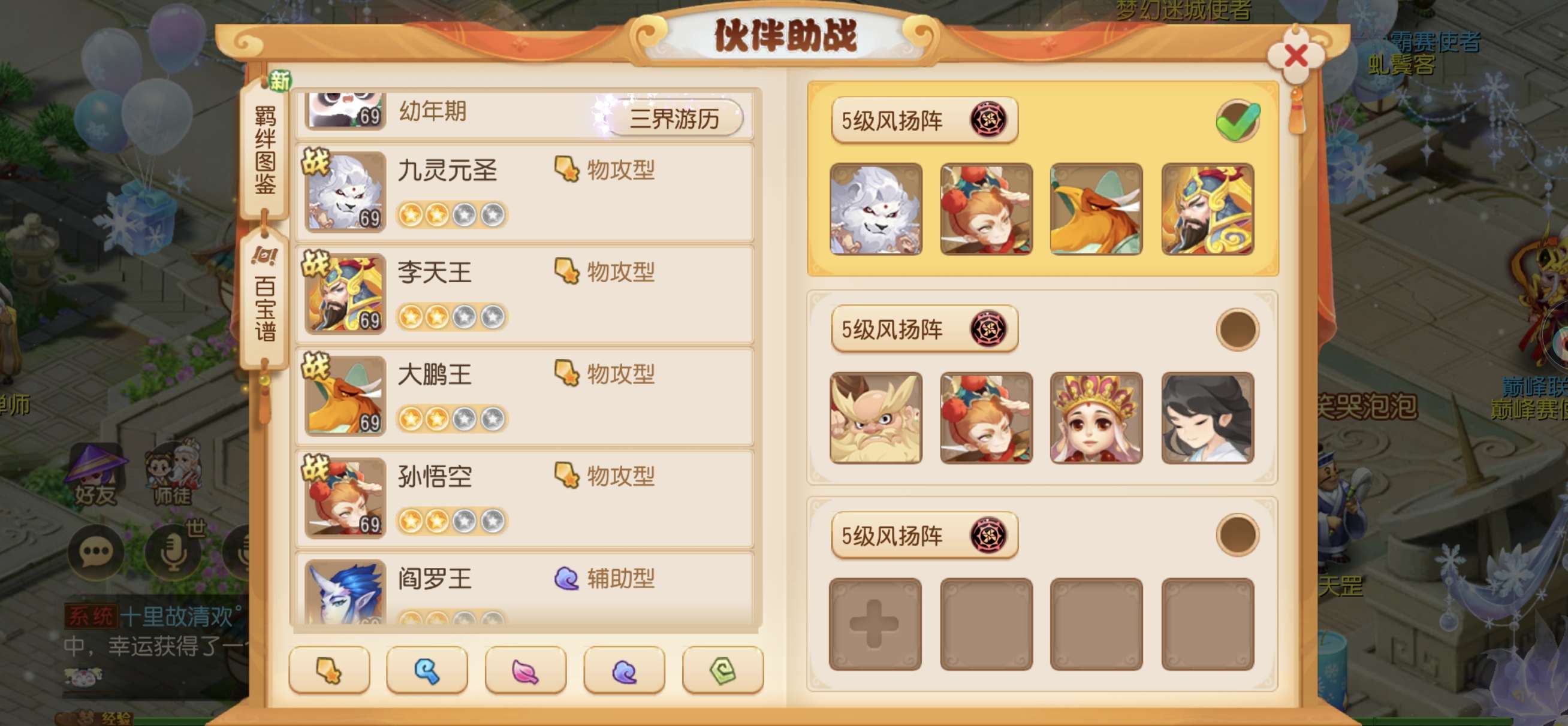Filter partners by purple support swirl icon

[624, 671]
